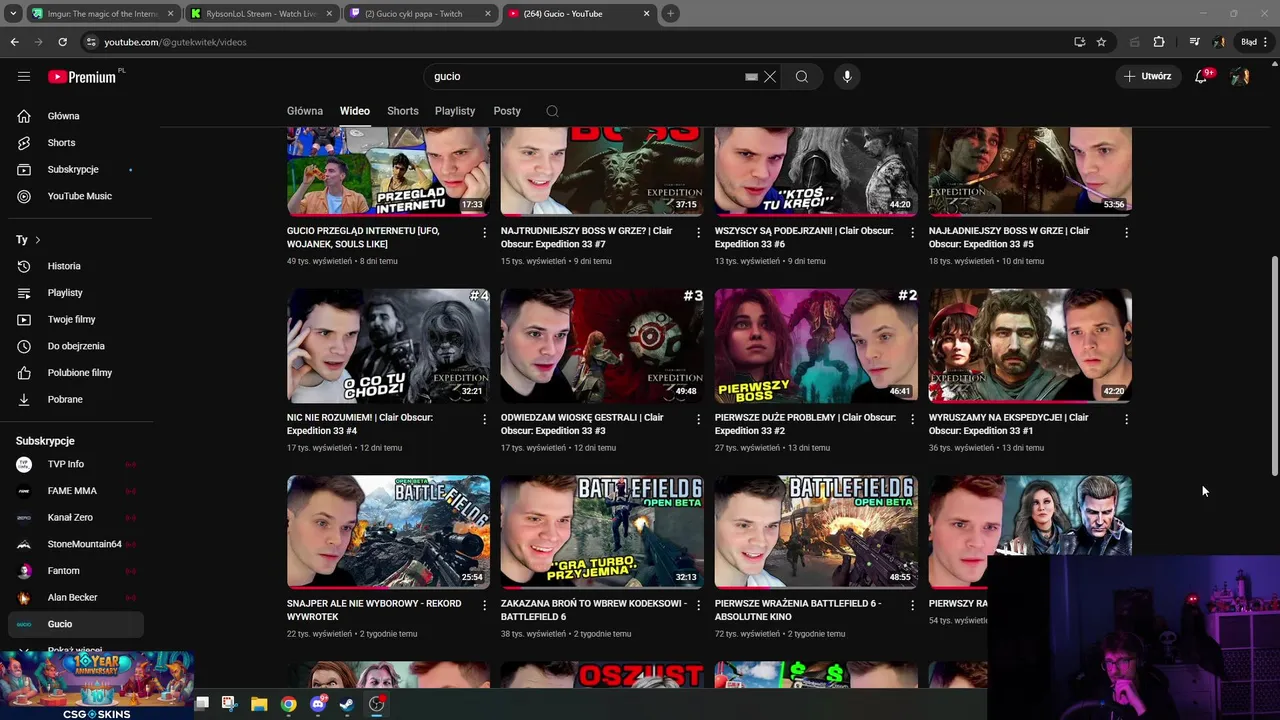Image resolution: width=1280 pixels, height=720 pixels.
Task: Open Steam from the taskbar
Action: (346, 704)
